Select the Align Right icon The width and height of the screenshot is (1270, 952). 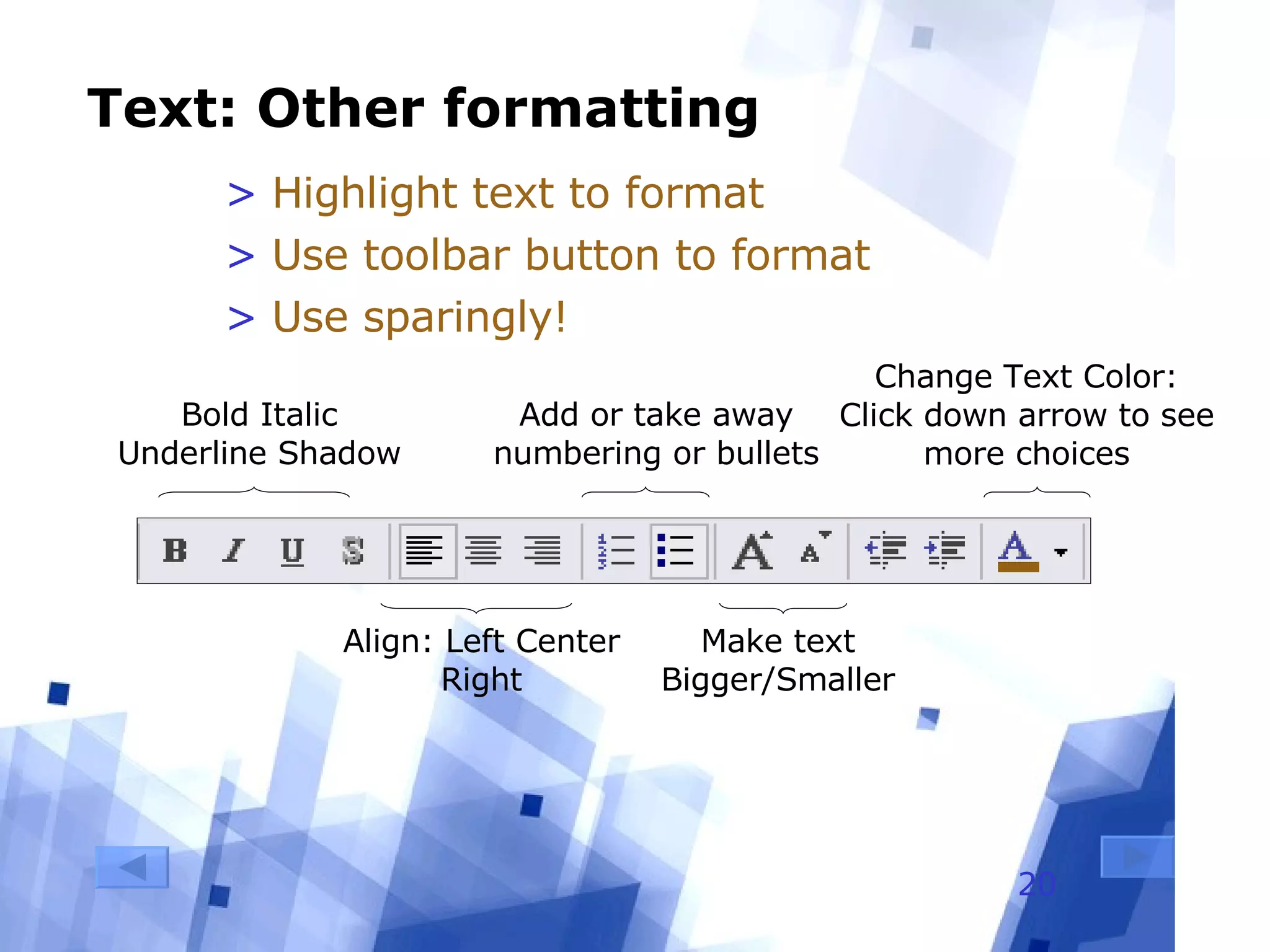click(542, 550)
